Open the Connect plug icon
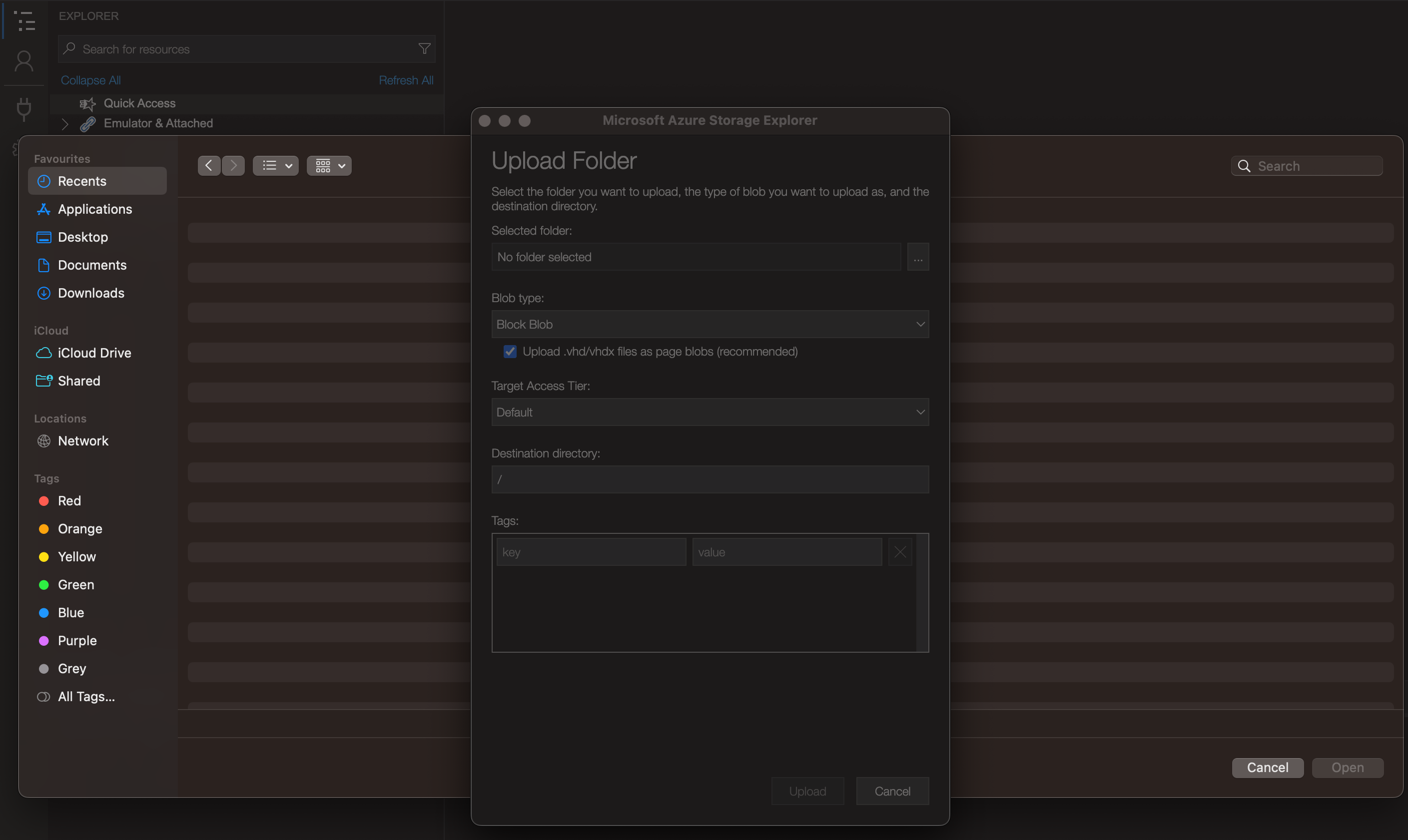The height and width of the screenshot is (840, 1408). coord(24,109)
